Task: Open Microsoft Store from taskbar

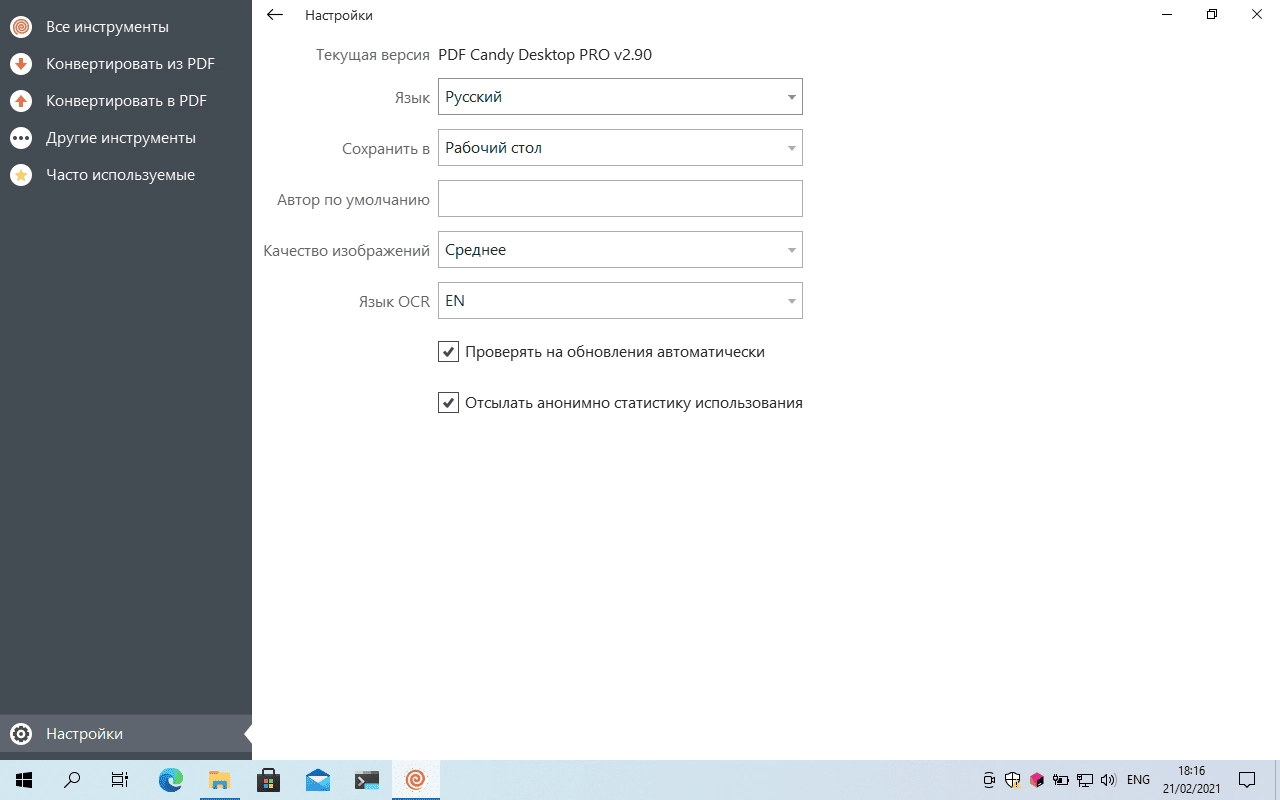Action: point(268,780)
